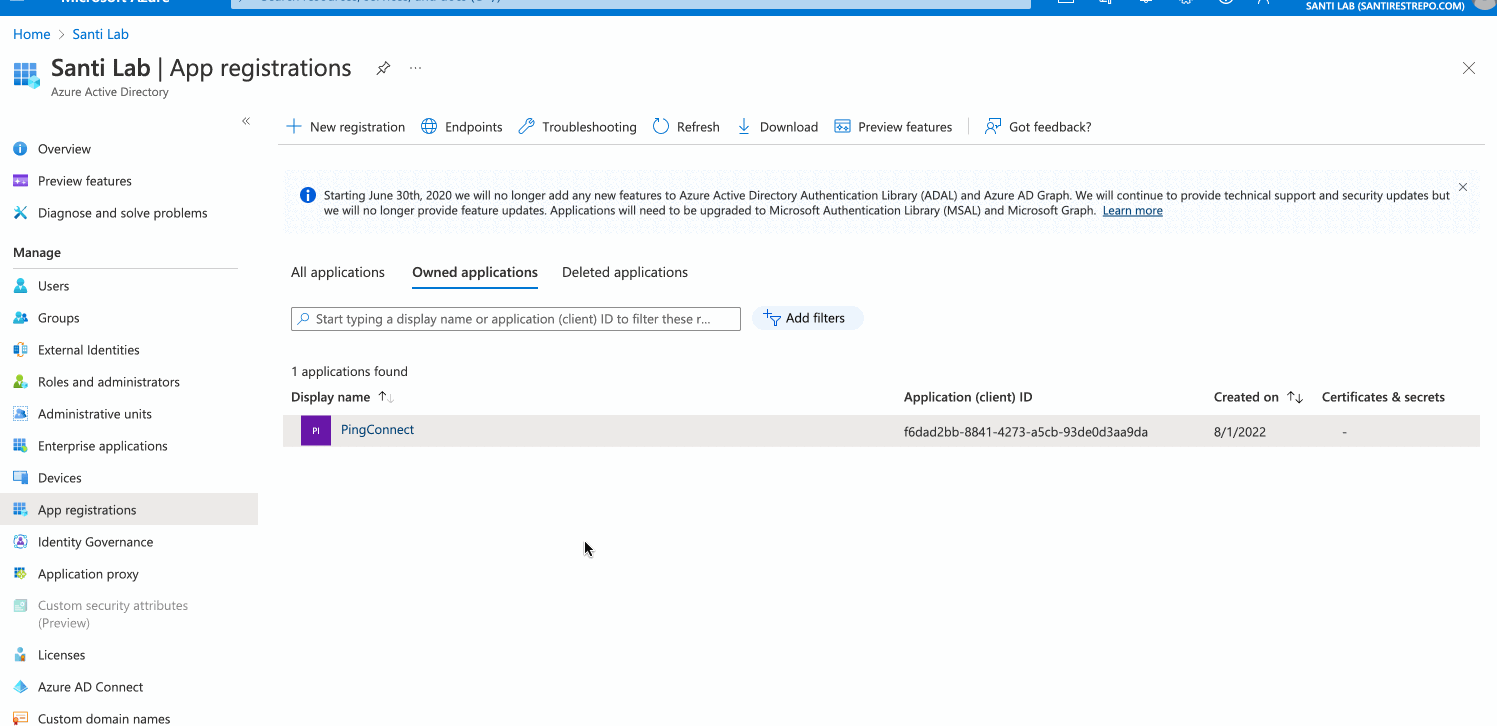The width and height of the screenshot is (1497, 726).
Task: Switch to the All applications tab
Action: [x=338, y=272]
